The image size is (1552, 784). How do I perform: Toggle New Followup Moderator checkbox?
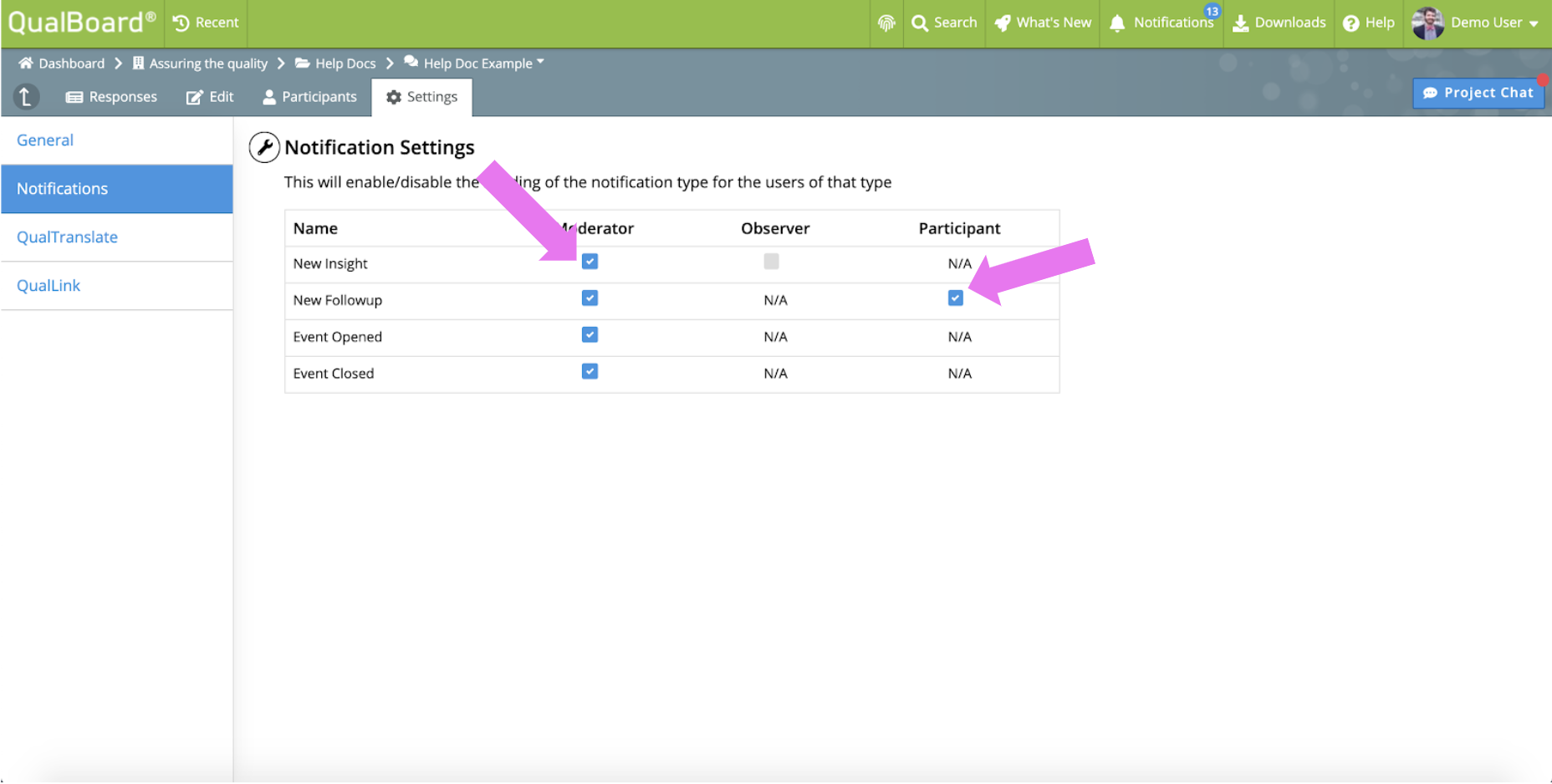tap(590, 298)
